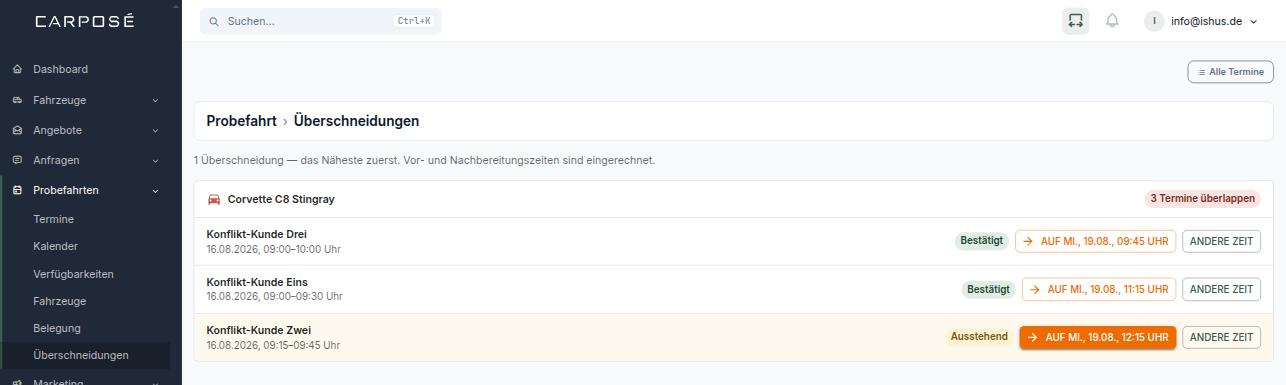
Task: Open the Dashboard home icon
Action: pos(17,69)
